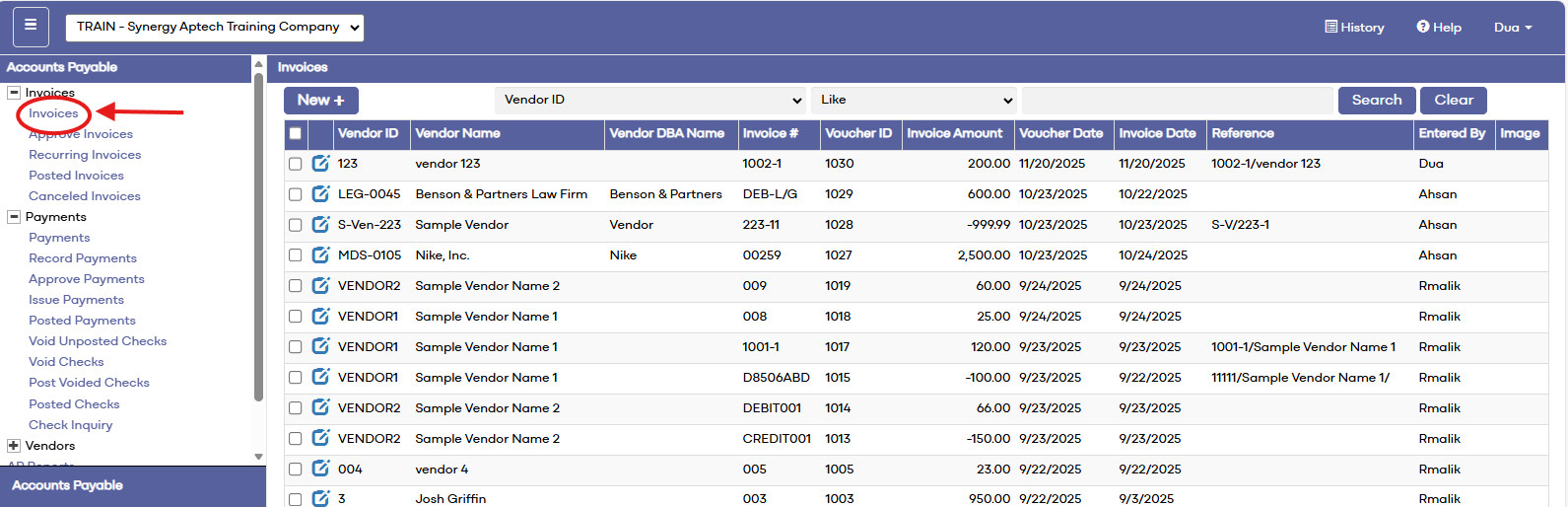Click the Search button
Screen dimensions: 1568x507
[x=1377, y=100]
